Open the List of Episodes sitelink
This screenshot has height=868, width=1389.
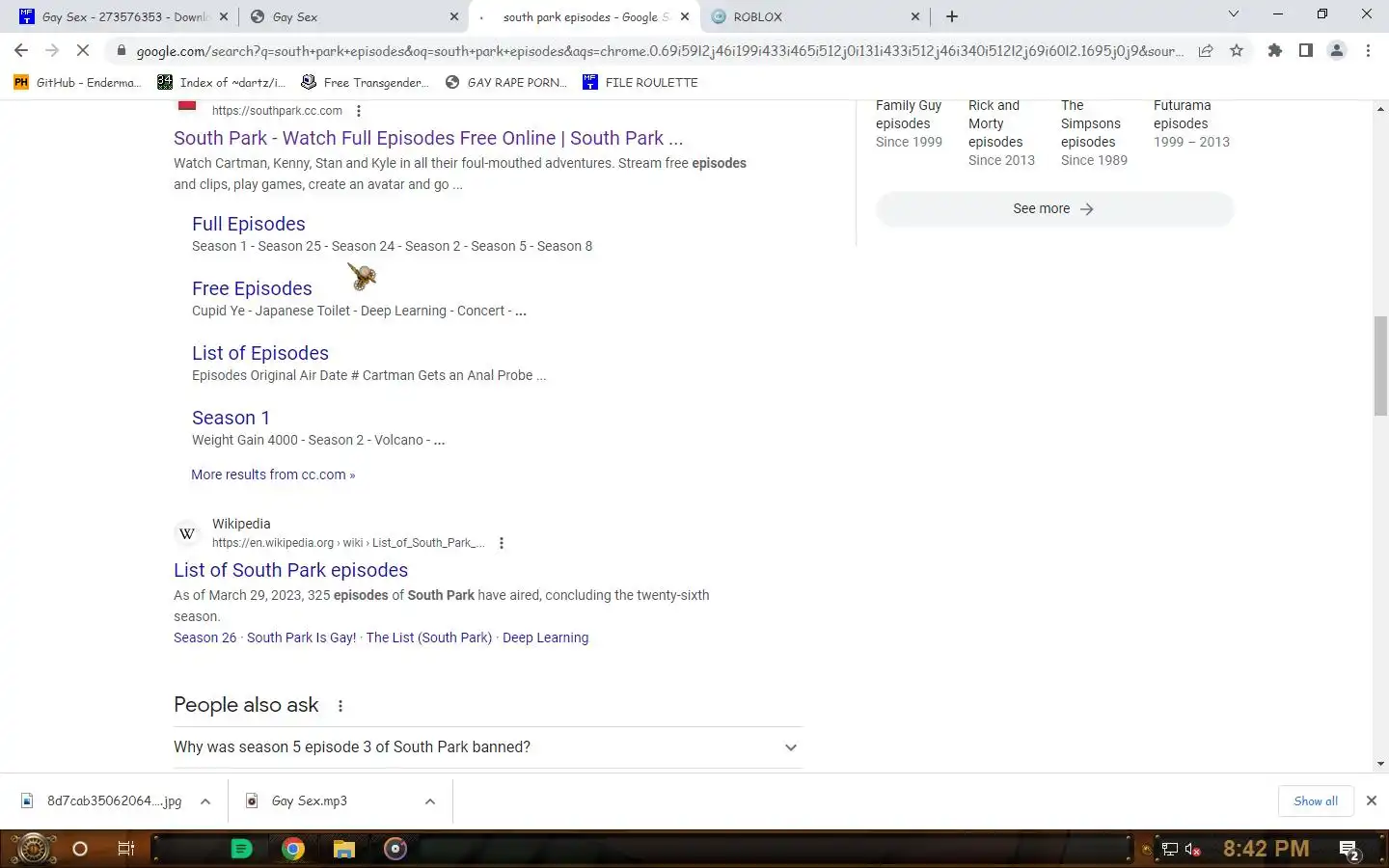(260, 353)
